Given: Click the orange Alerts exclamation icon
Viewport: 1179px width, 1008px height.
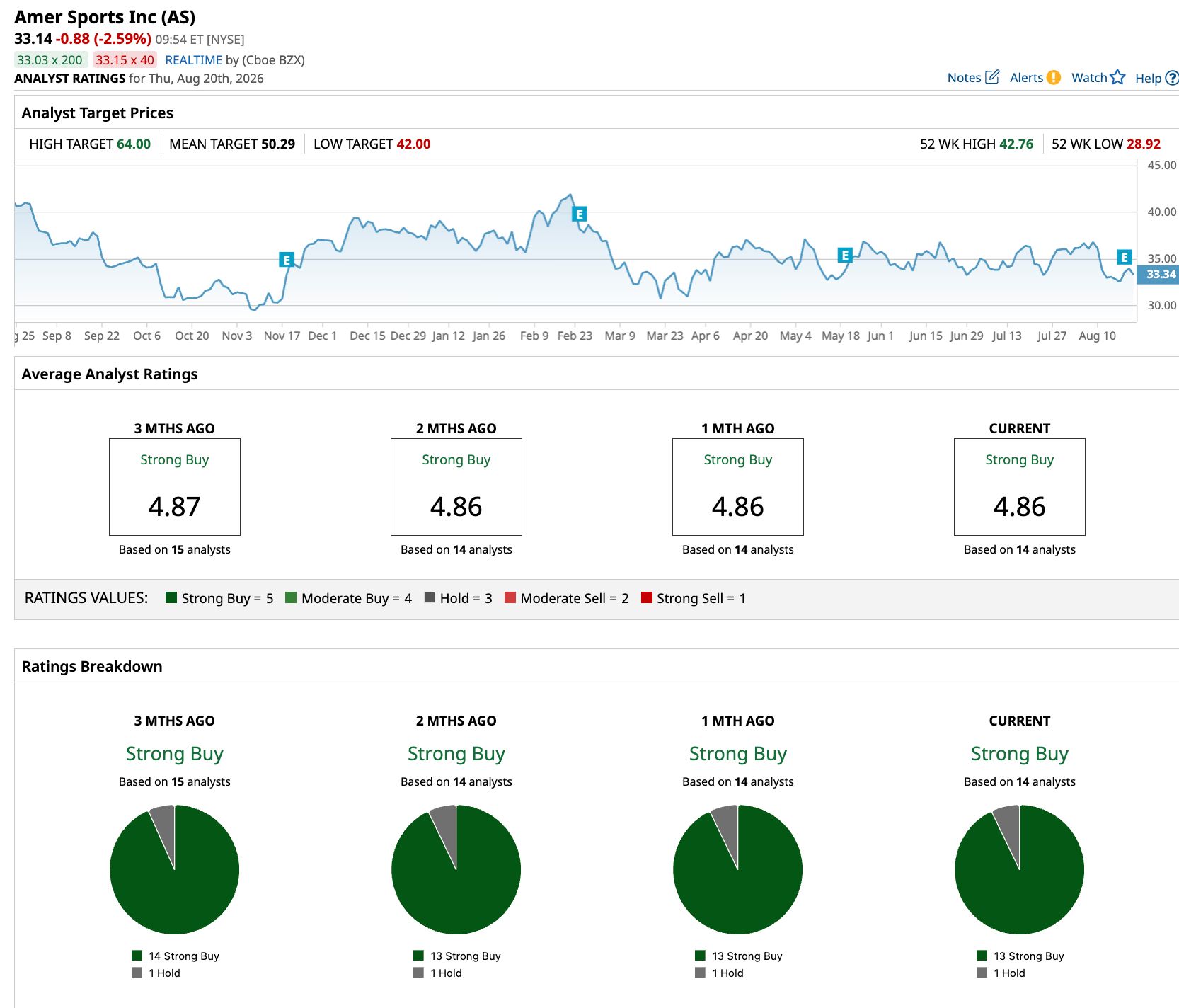Looking at the screenshot, I should 1054,77.
